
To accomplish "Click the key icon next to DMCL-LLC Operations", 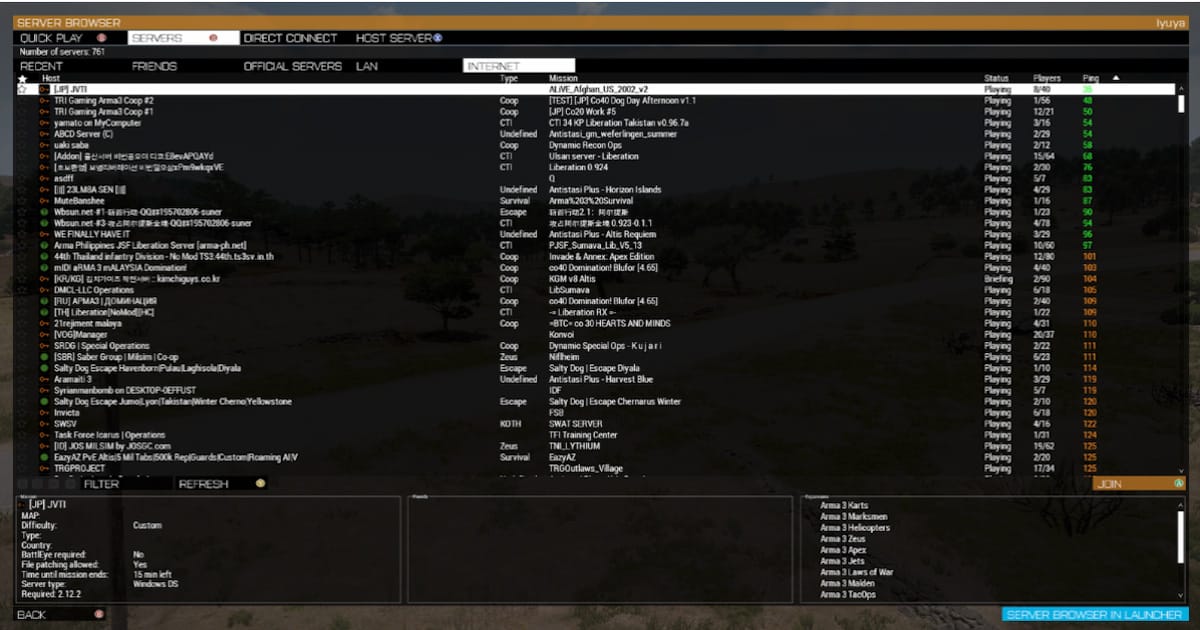I will click(44, 290).
